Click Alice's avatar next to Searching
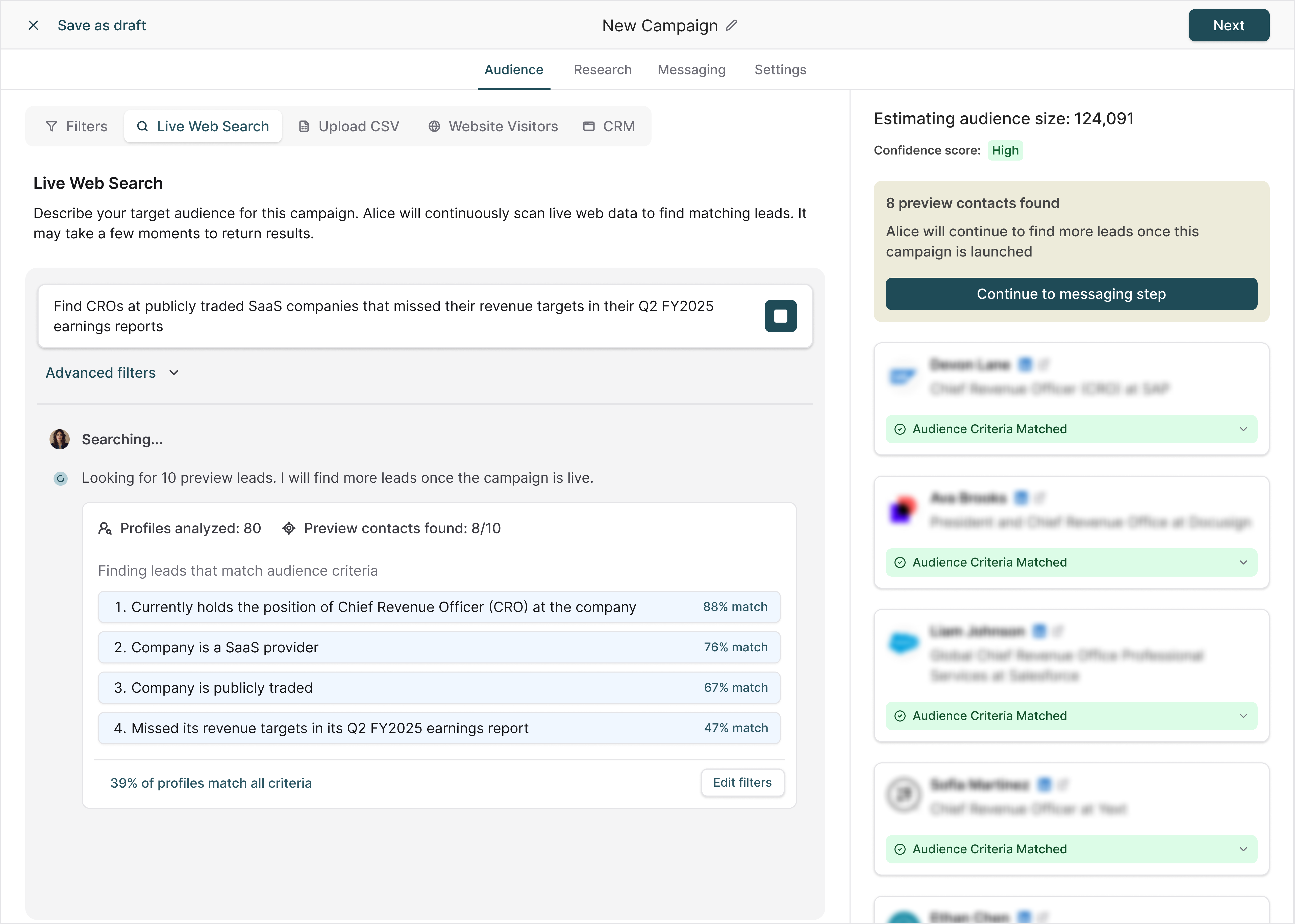This screenshot has width=1295, height=924. 60,439
